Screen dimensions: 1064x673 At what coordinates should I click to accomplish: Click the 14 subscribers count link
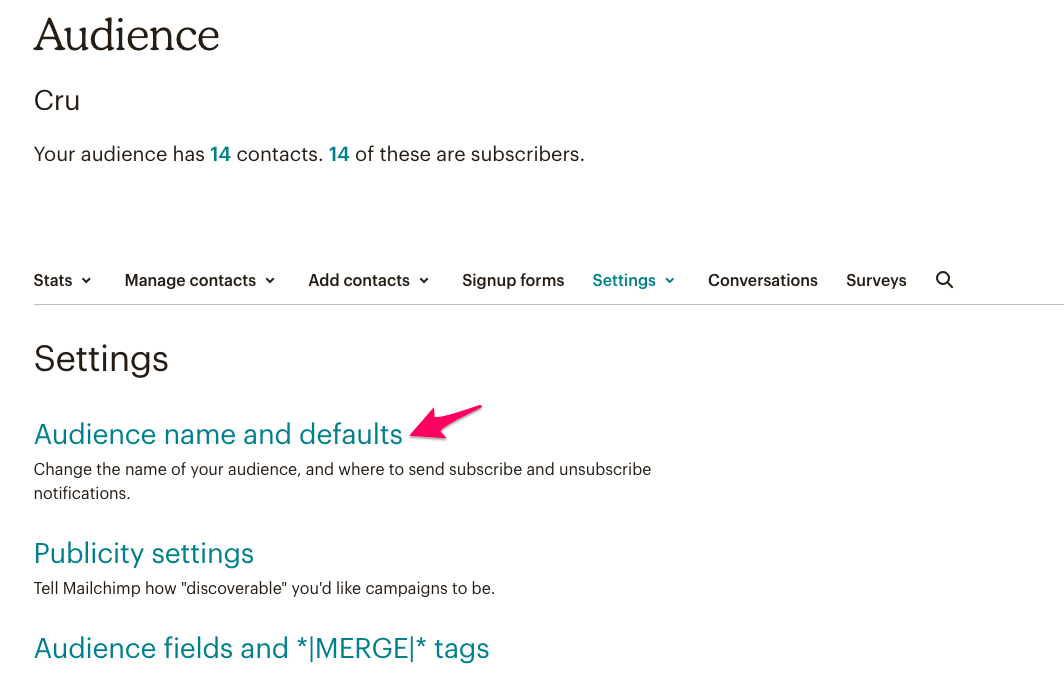tap(339, 154)
